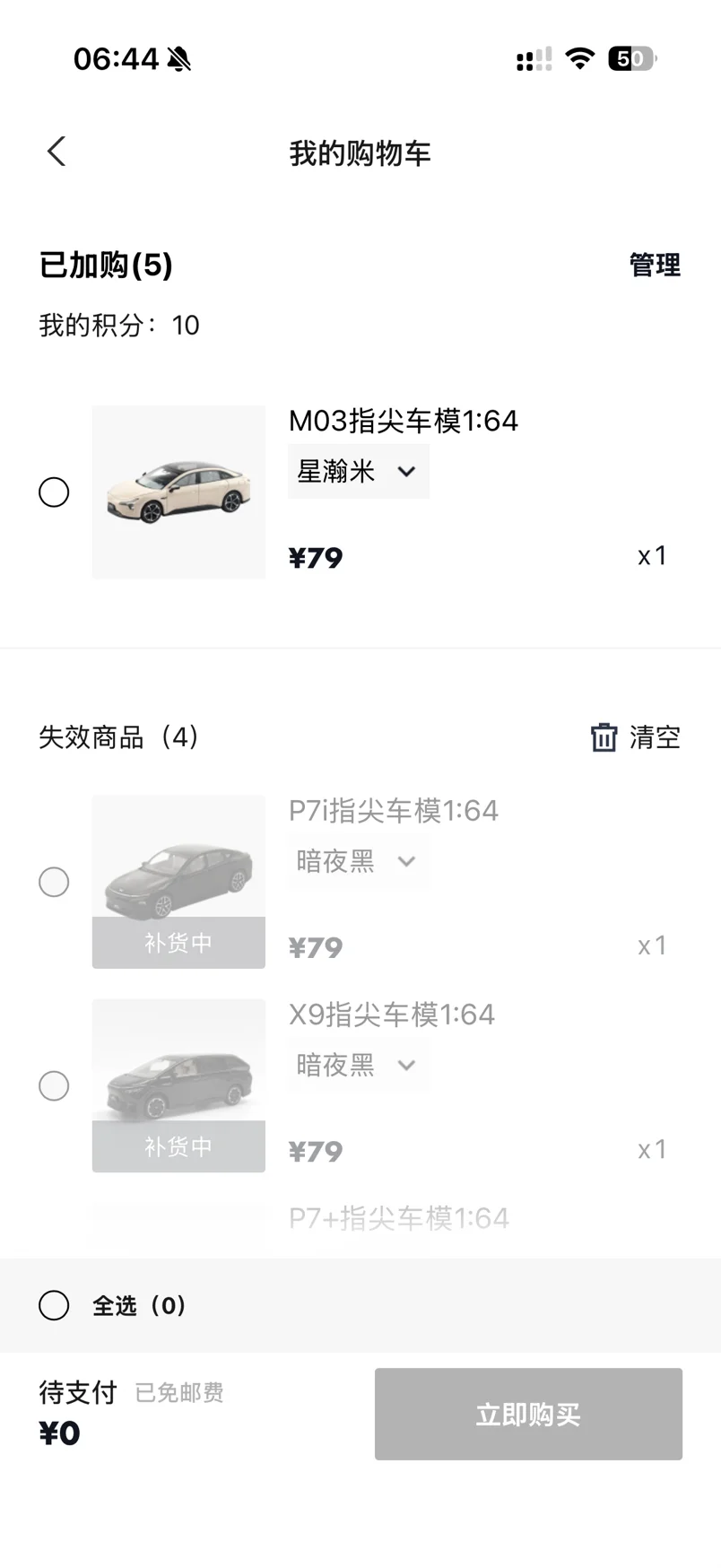The image size is (721, 1568).
Task: Expand the P7i 暗夜黑 color dropdown
Action: [x=358, y=861]
